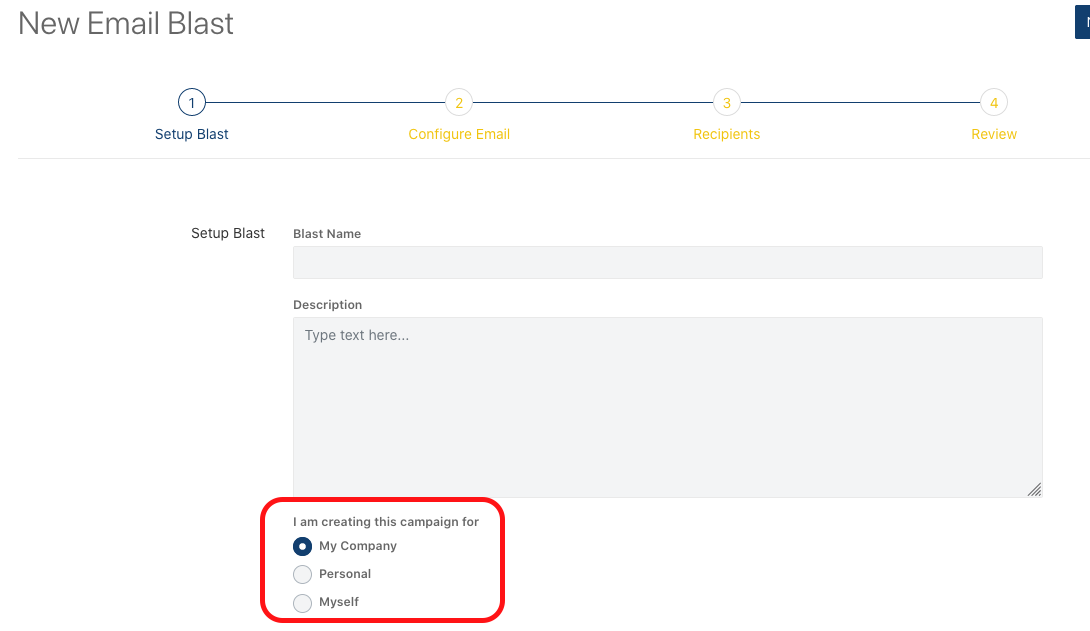
Task: Go to step 1 circle in wizard
Action: (192, 103)
